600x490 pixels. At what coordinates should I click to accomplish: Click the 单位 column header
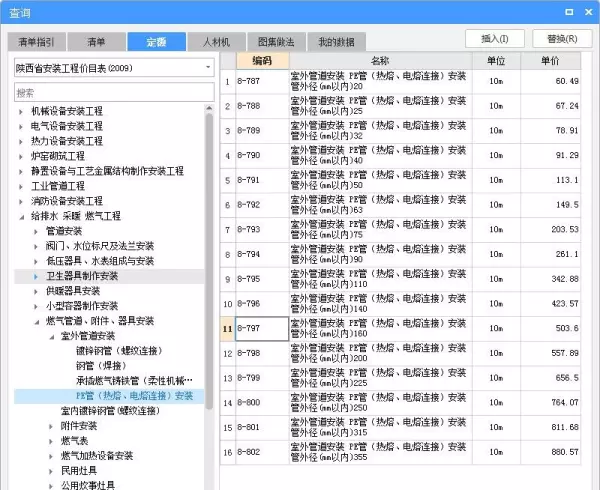496,60
